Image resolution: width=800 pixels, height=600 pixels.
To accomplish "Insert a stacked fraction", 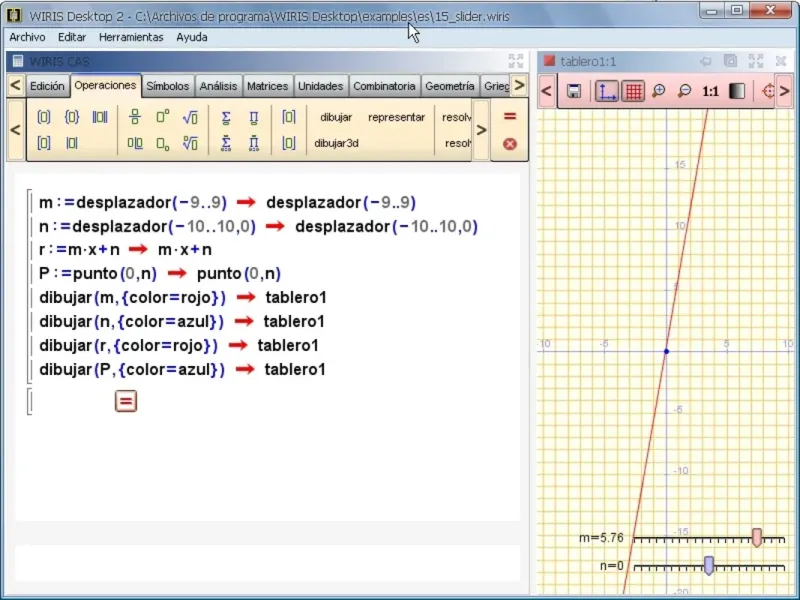I will 135,117.
